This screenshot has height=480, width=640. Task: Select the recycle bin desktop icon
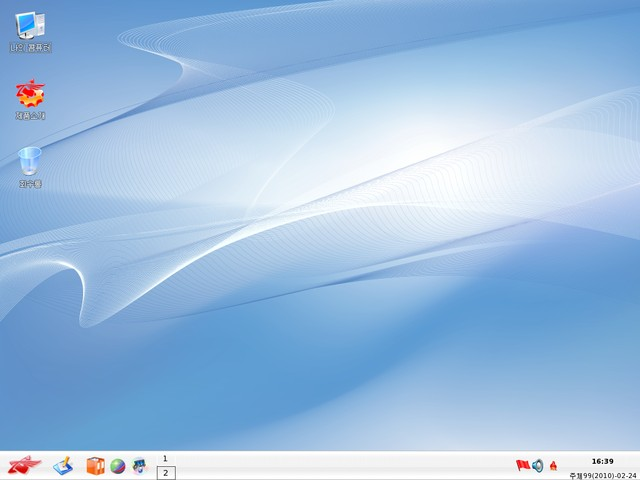[30, 161]
